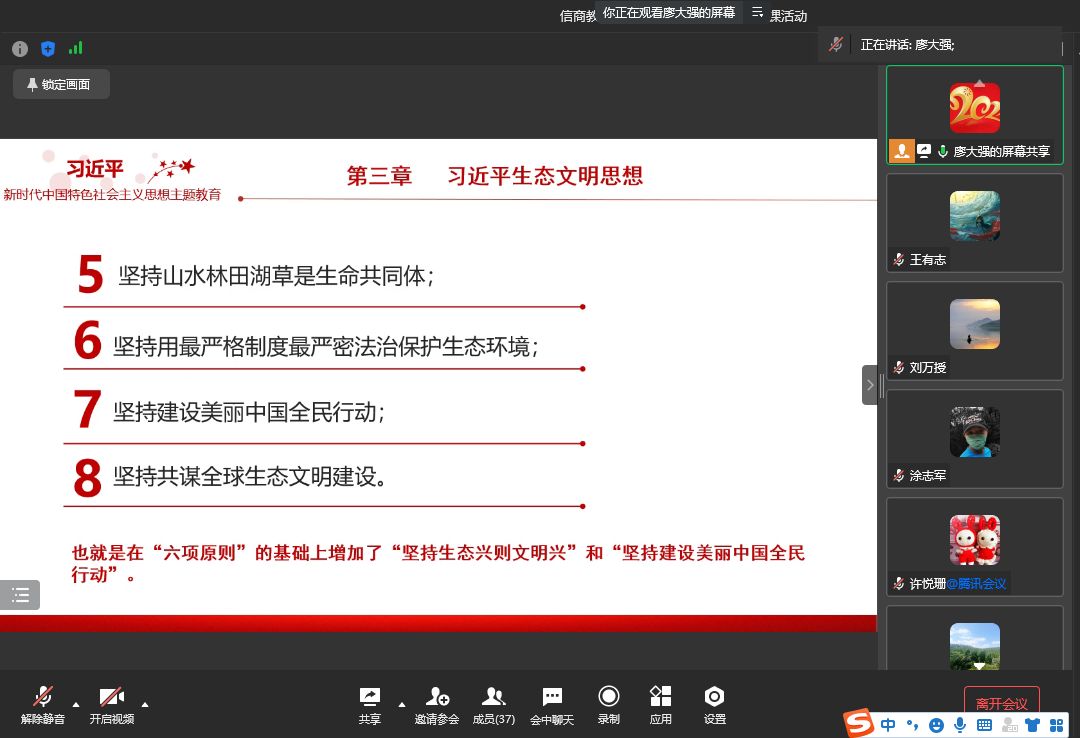
Task: Open 会中聊天 chat window
Action: 552,705
